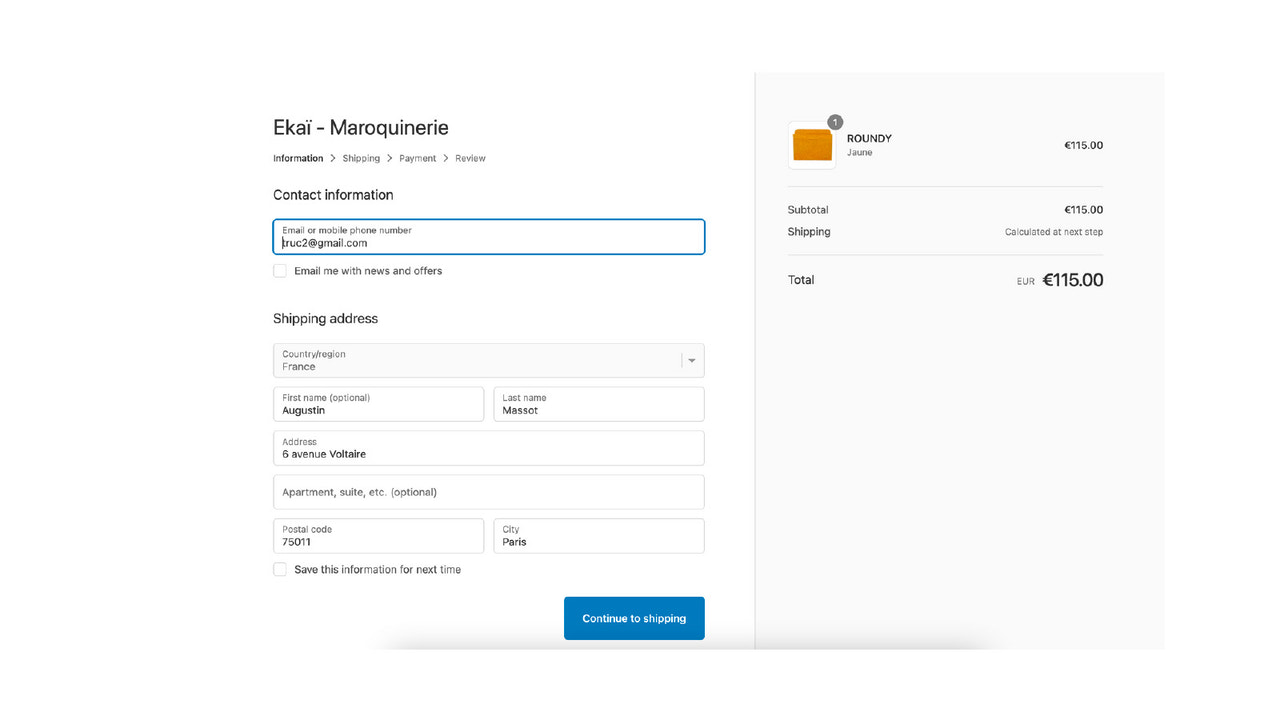Click Continue to shipping button

[x=634, y=618]
